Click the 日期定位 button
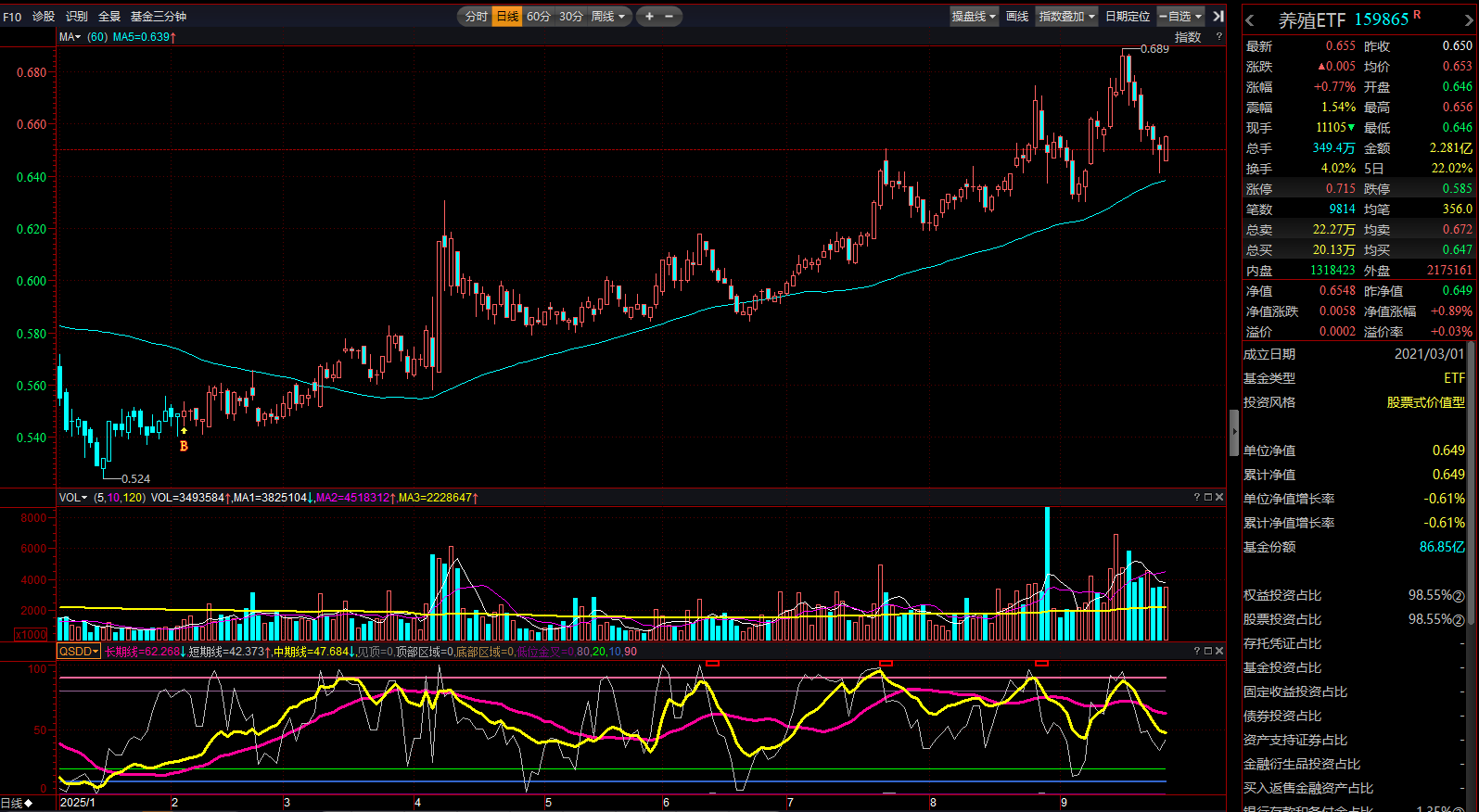 [1128, 17]
